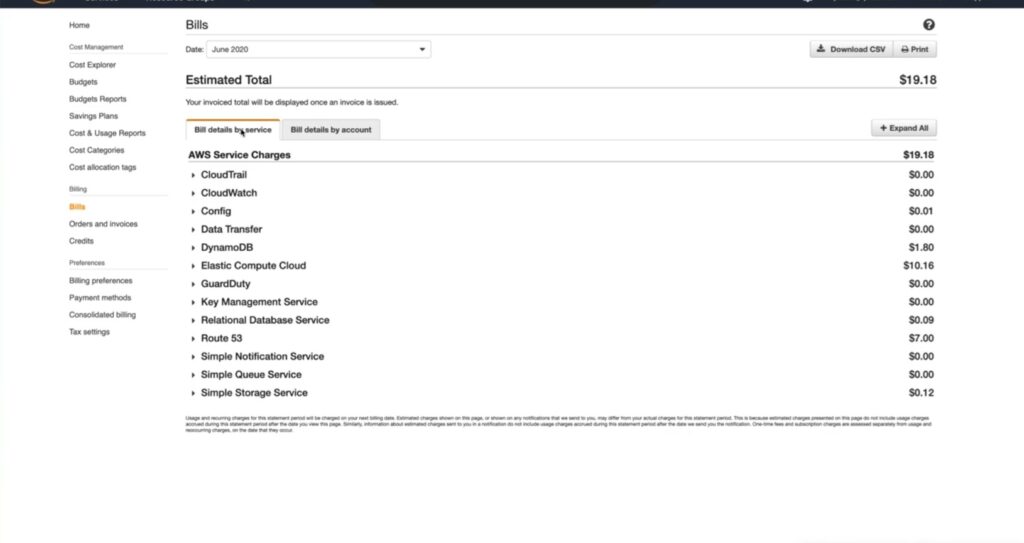The image size is (1024, 543).
Task: Click the Estimated Total heading
Action: [229, 80]
